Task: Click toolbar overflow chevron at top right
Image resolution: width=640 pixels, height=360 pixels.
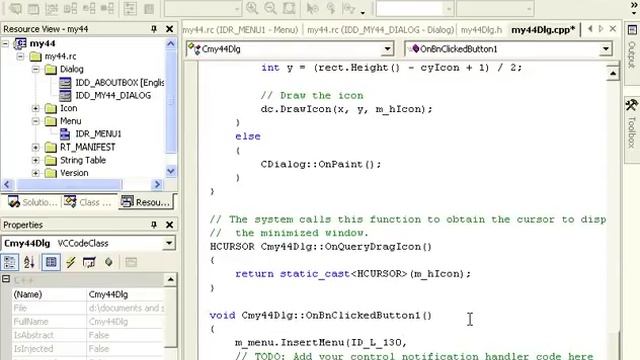Action: pos(634,4)
